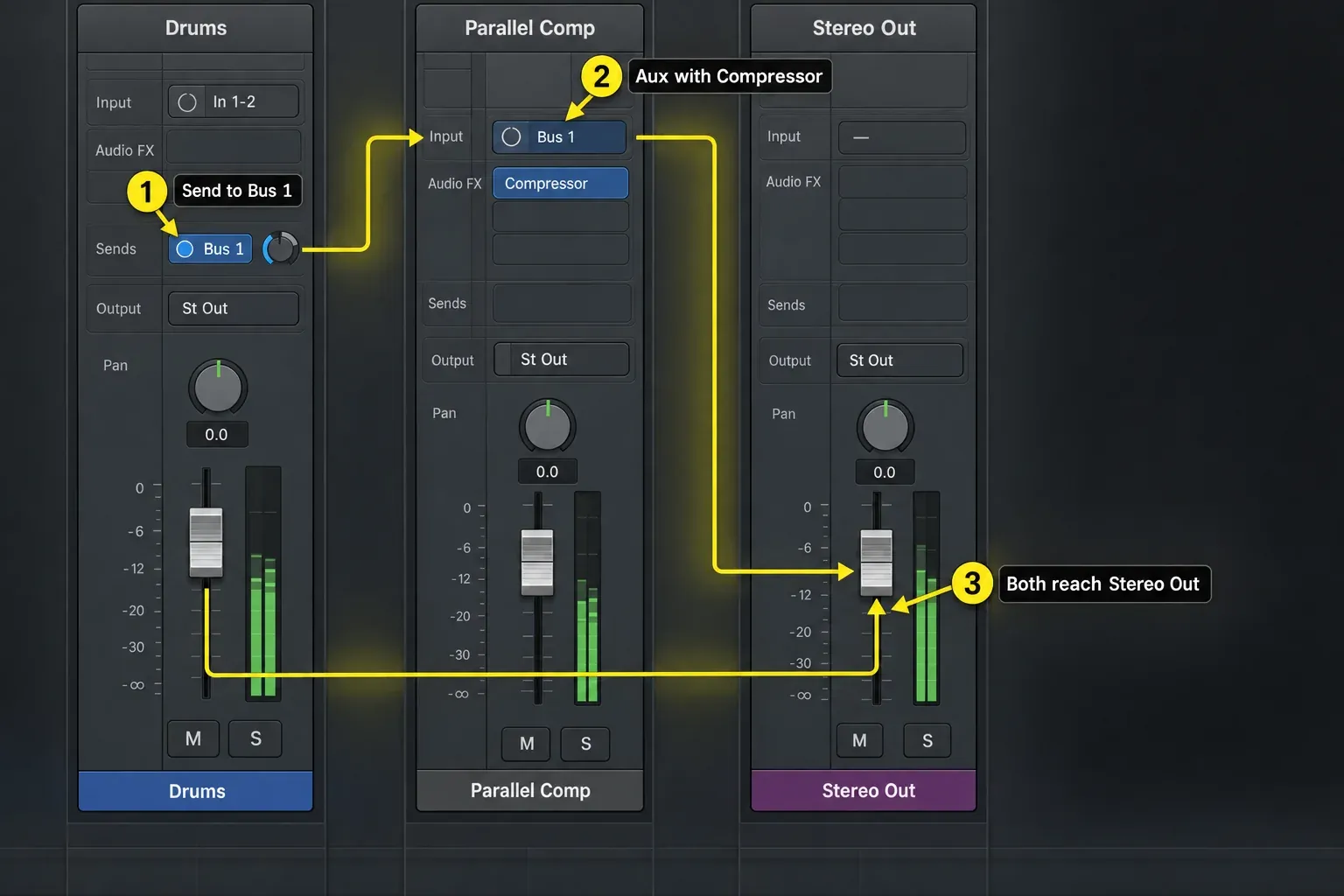Click the Parallel Comp pan knob
Viewport: 1344px width, 896px height.
pyautogui.click(x=548, y=427)
